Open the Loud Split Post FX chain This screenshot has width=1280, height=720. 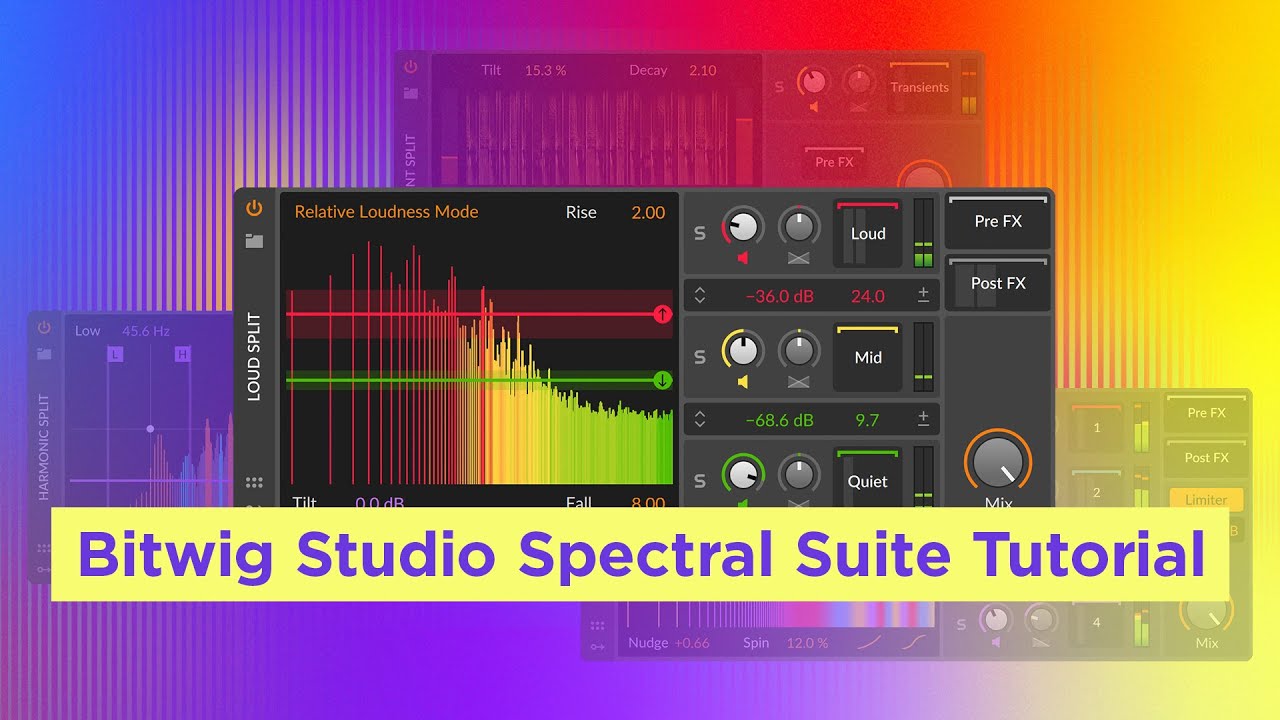998,283
